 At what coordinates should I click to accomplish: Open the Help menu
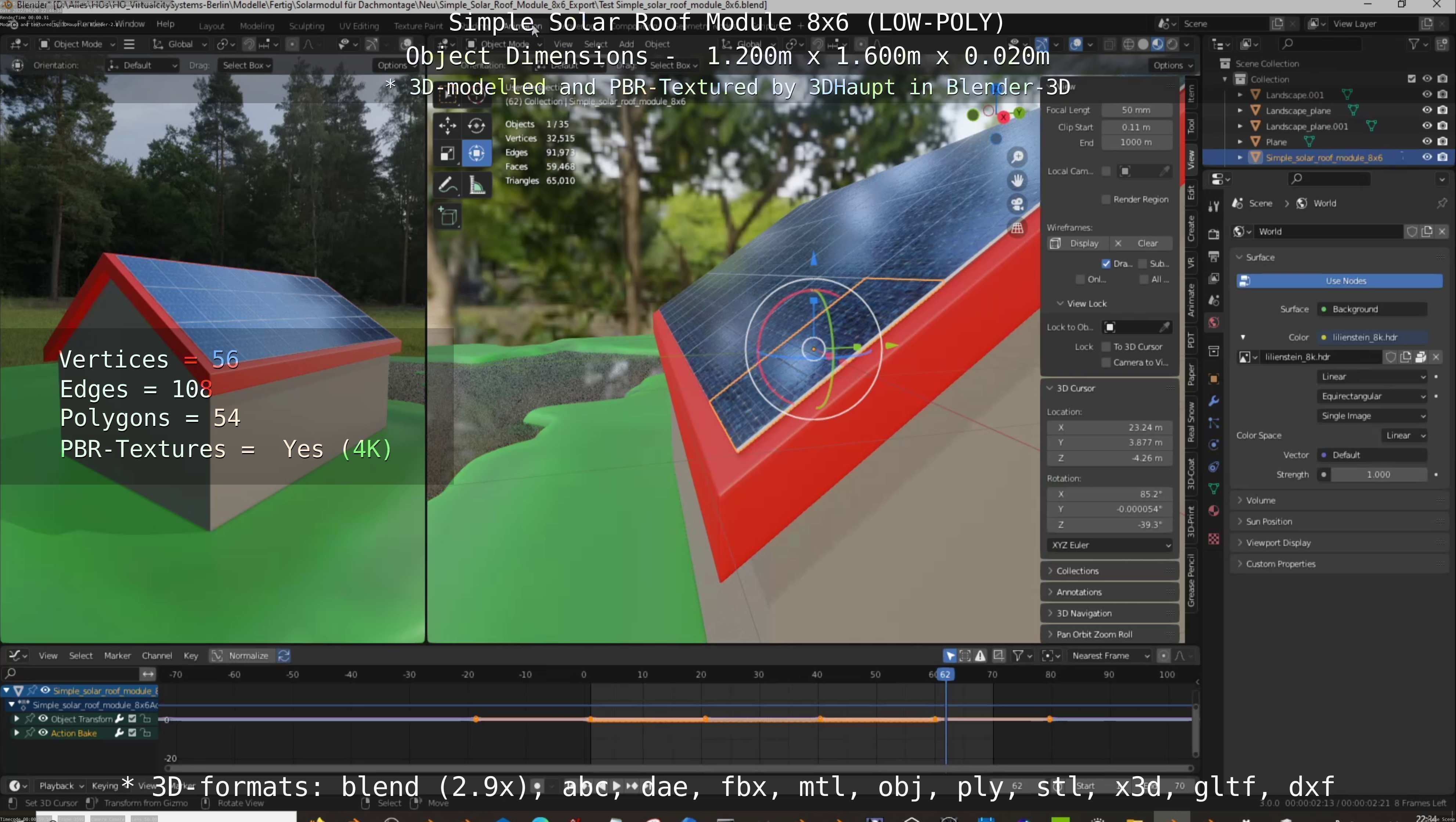click(x=165, y=24)
